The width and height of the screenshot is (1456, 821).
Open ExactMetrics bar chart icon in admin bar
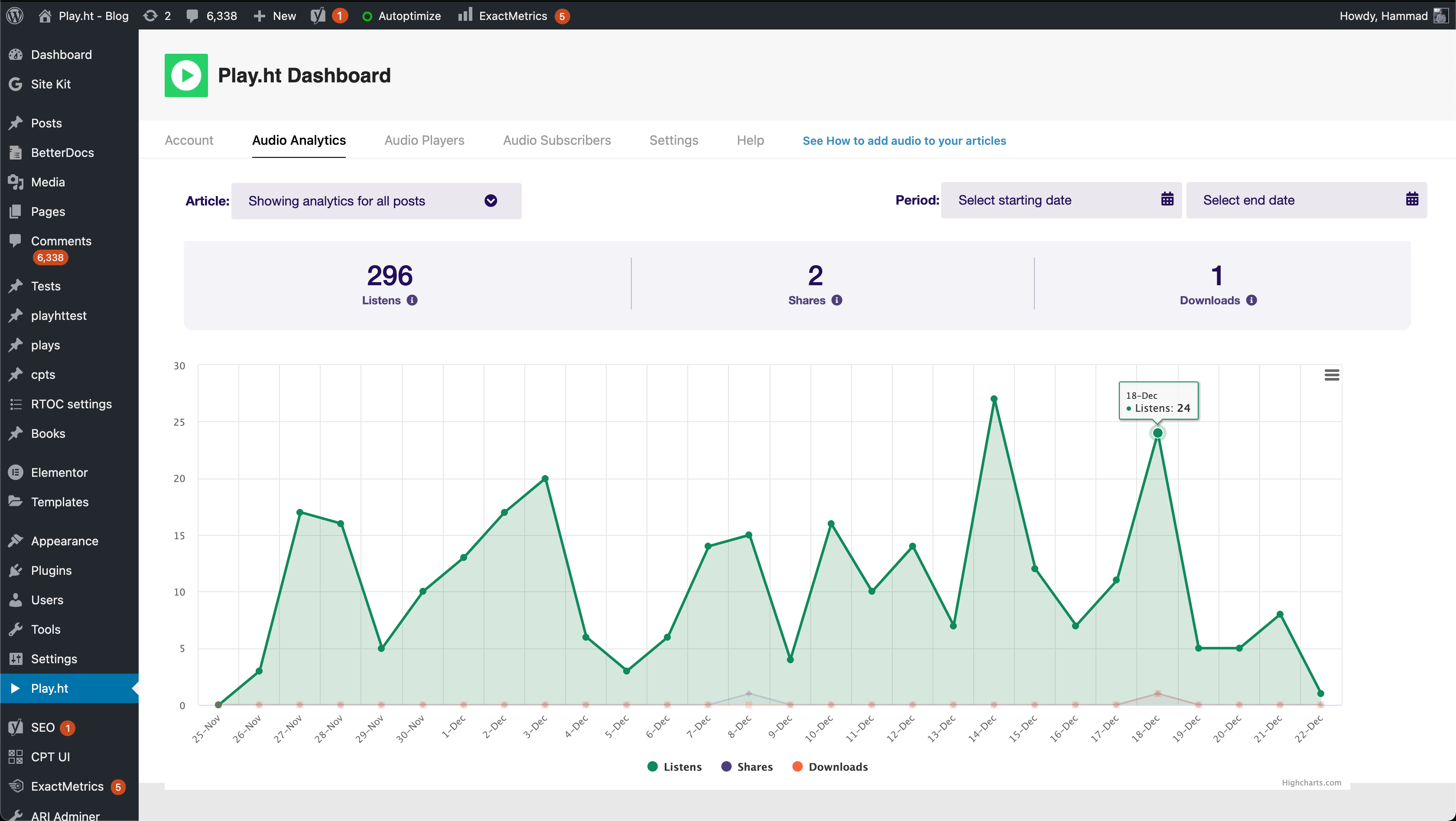(x=465, y=15)
